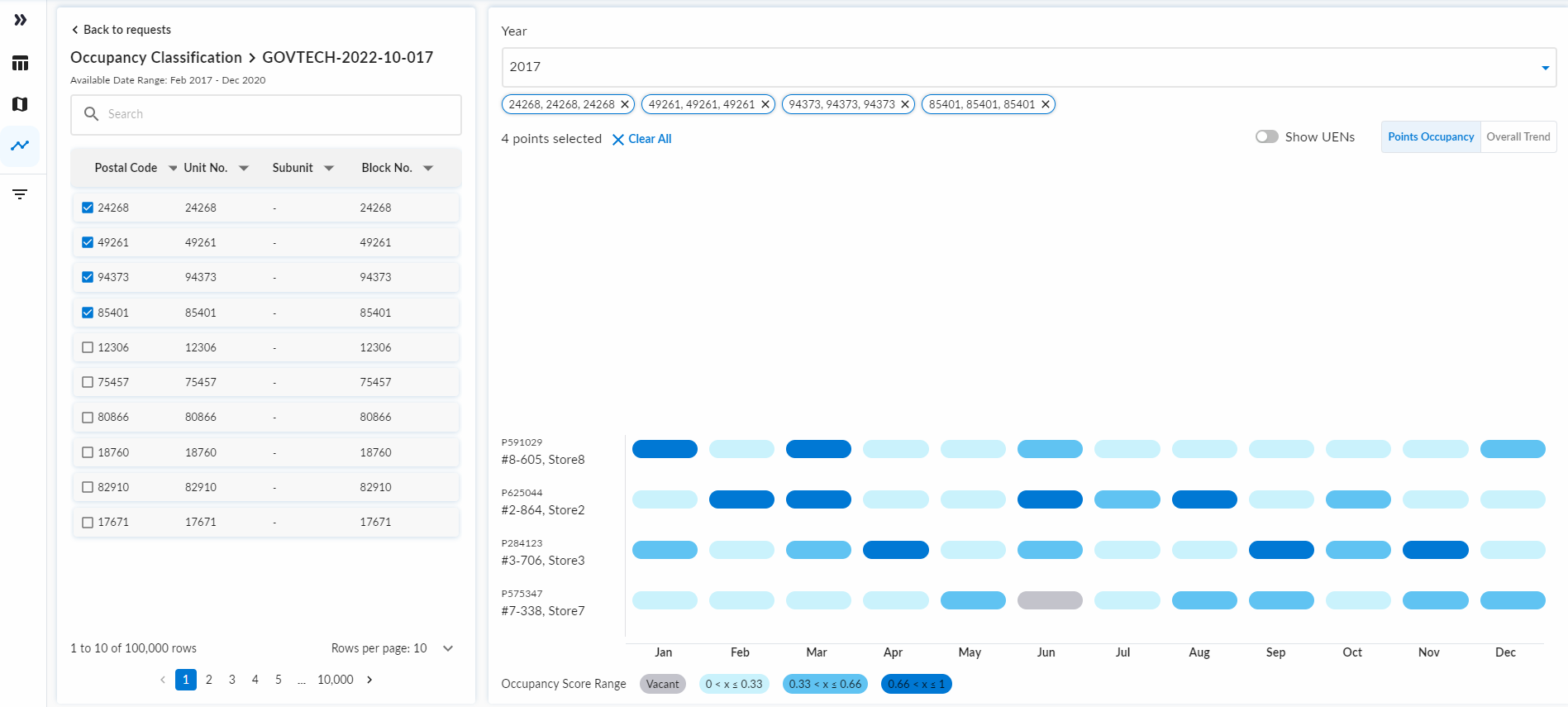This screenshot has height=707, width=1568.
Task: Expand the sidebar with double-chevron icon
Action: coord(21,20)
